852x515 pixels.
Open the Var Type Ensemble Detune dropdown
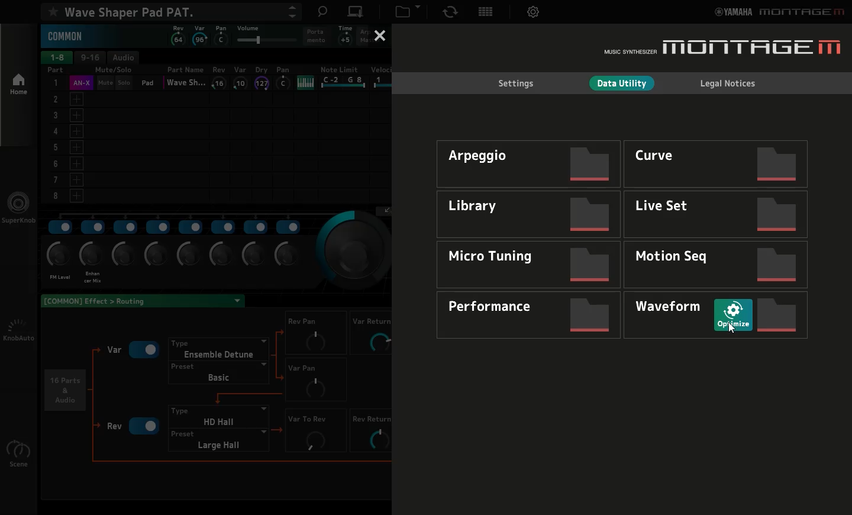[218, 349]
